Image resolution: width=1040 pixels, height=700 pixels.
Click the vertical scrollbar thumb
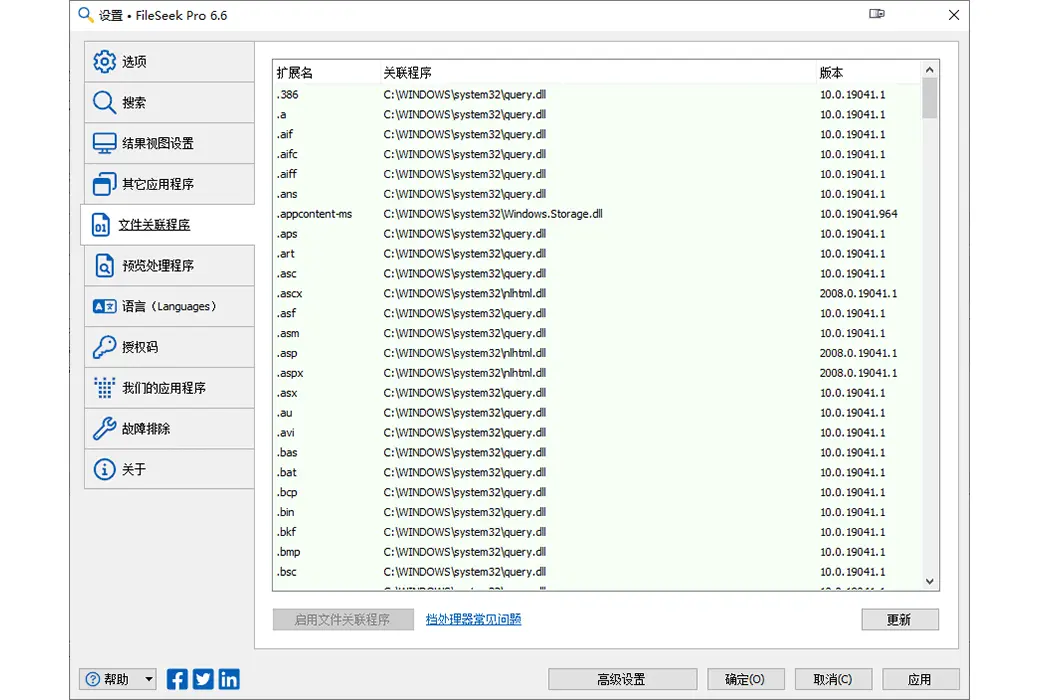(x=930, y=98)
